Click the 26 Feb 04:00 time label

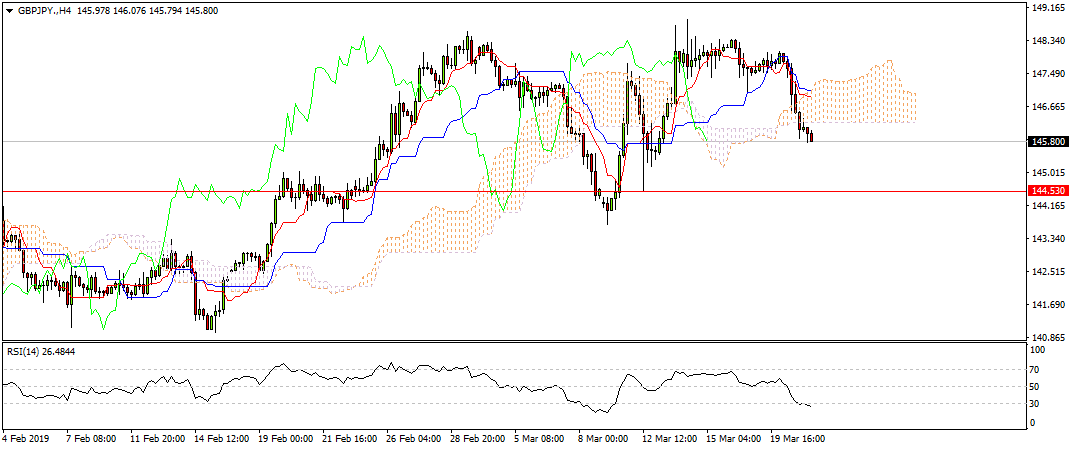pos(414,438)
